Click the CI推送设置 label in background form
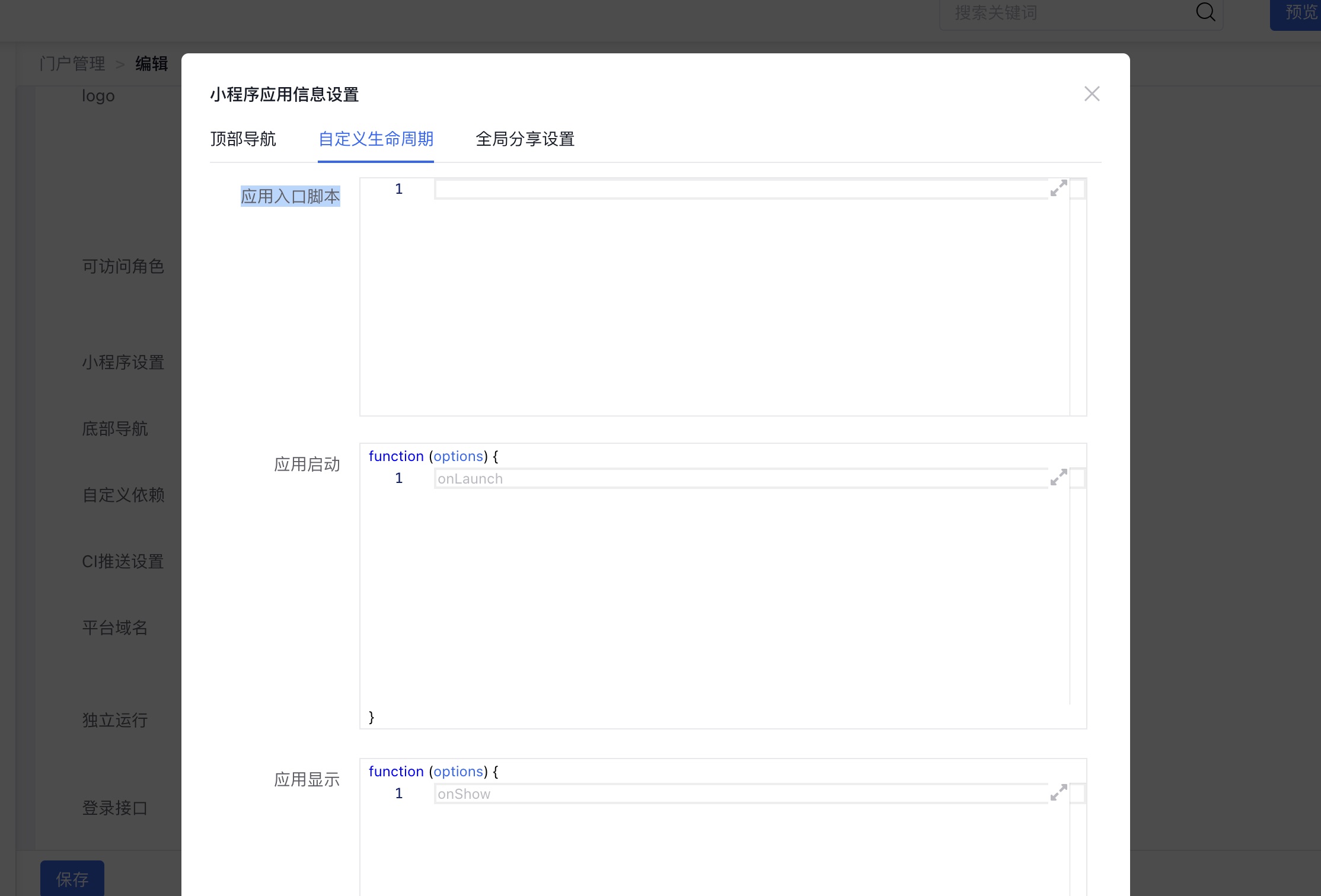Screen dimensions: 1321x896 (x=123, y=561)
